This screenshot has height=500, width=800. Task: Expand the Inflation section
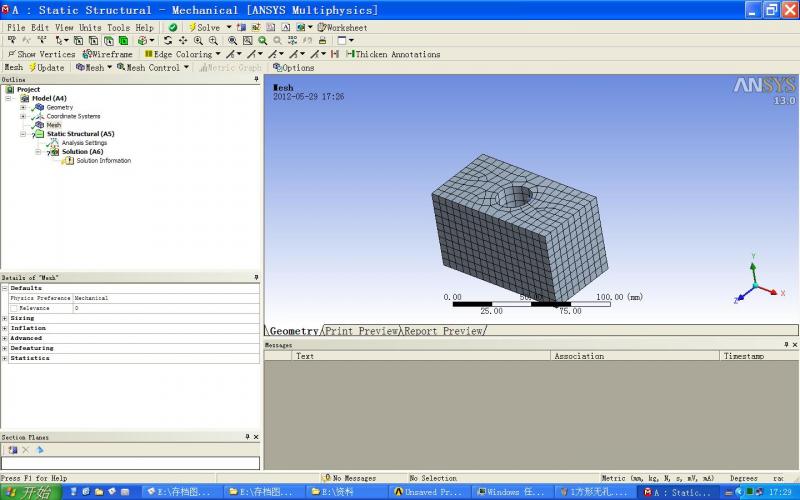[x=5, y=328]
